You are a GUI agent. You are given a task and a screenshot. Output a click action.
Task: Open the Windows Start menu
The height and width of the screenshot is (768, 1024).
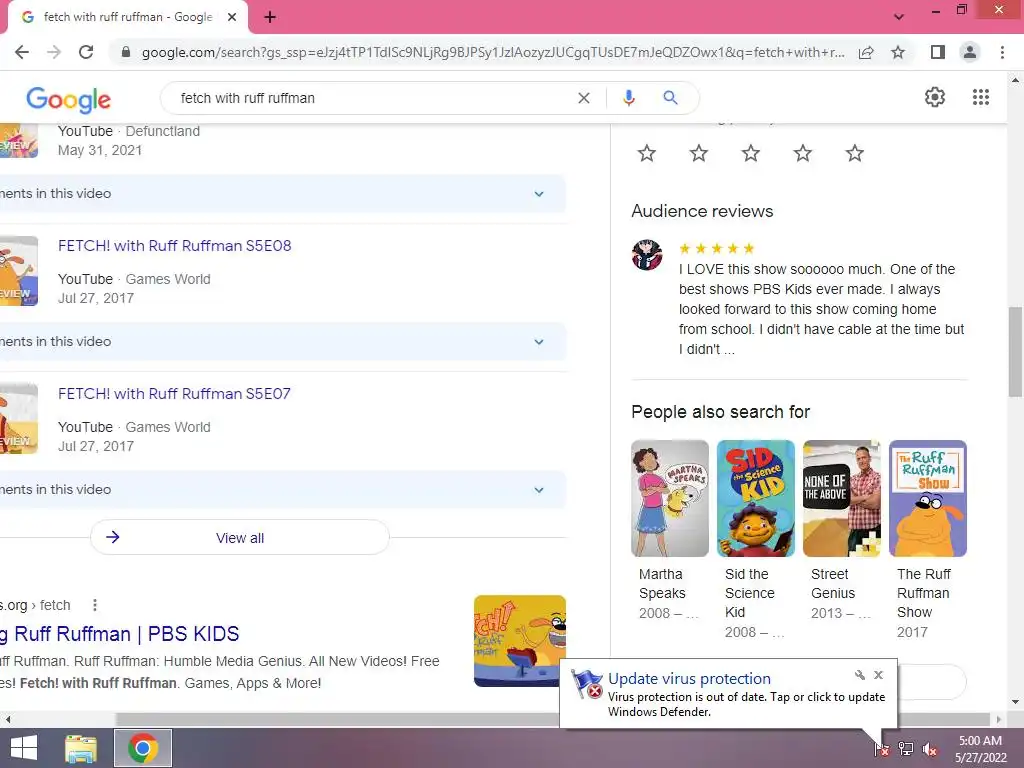(x=24, y=748)
